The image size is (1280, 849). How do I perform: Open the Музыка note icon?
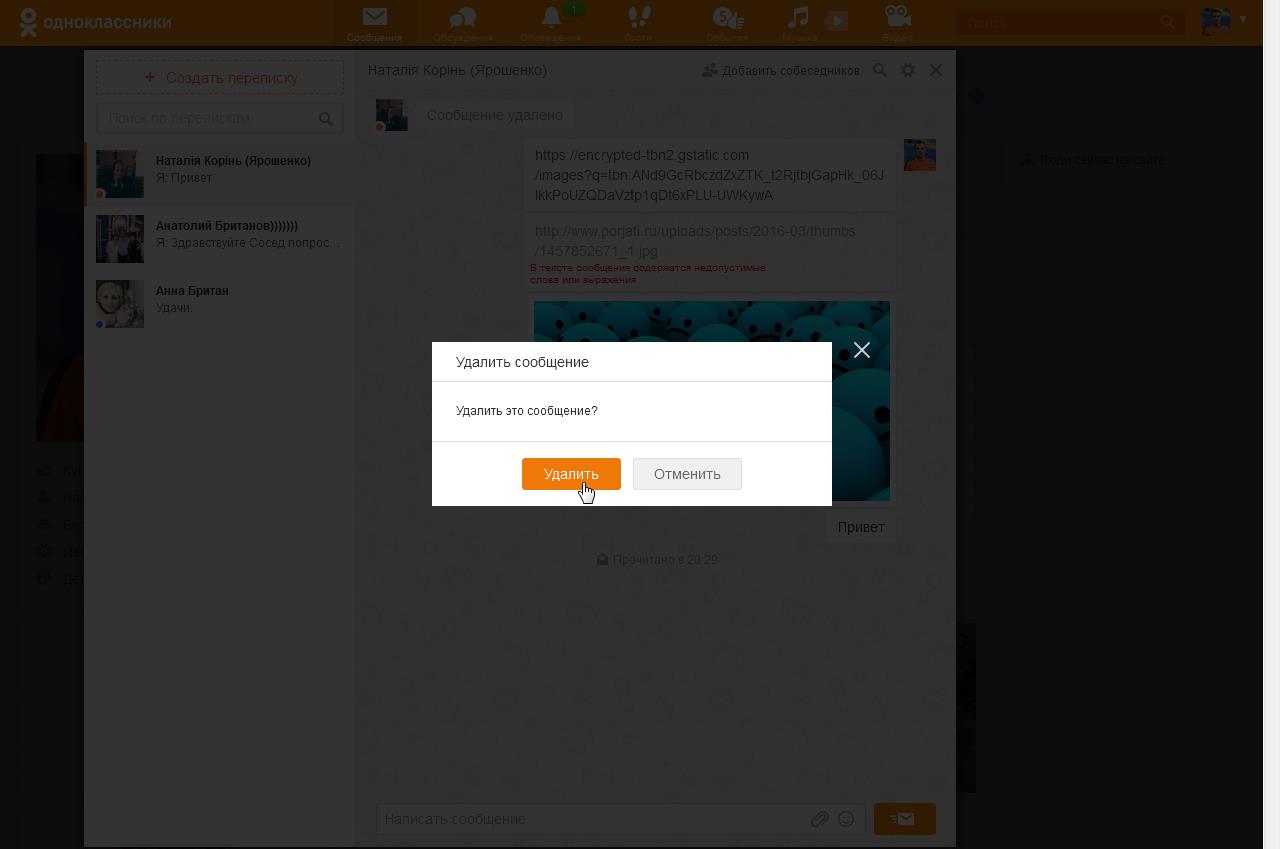tap(799, 23)
